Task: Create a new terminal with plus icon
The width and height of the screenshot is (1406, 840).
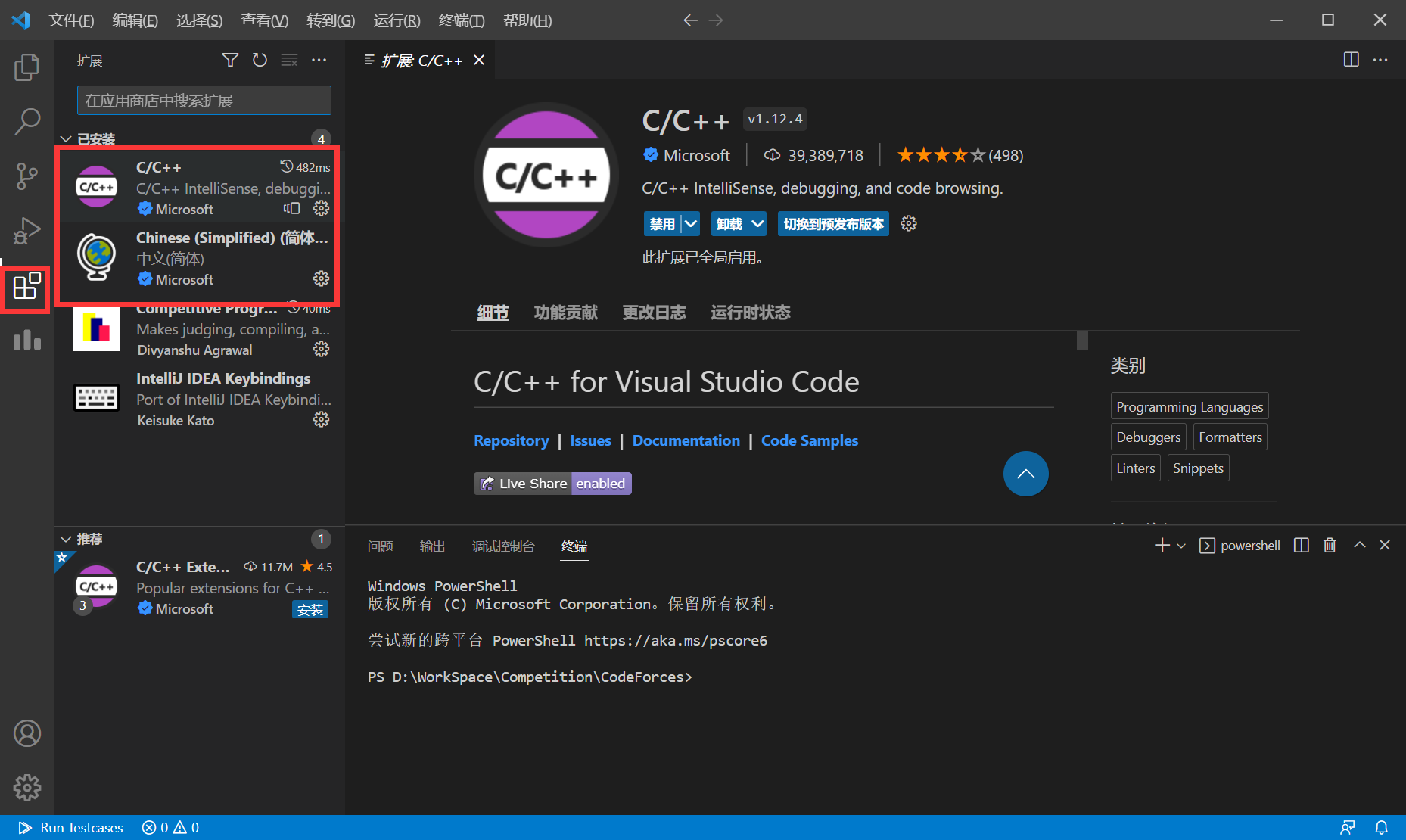Action: pos(1162,545)
